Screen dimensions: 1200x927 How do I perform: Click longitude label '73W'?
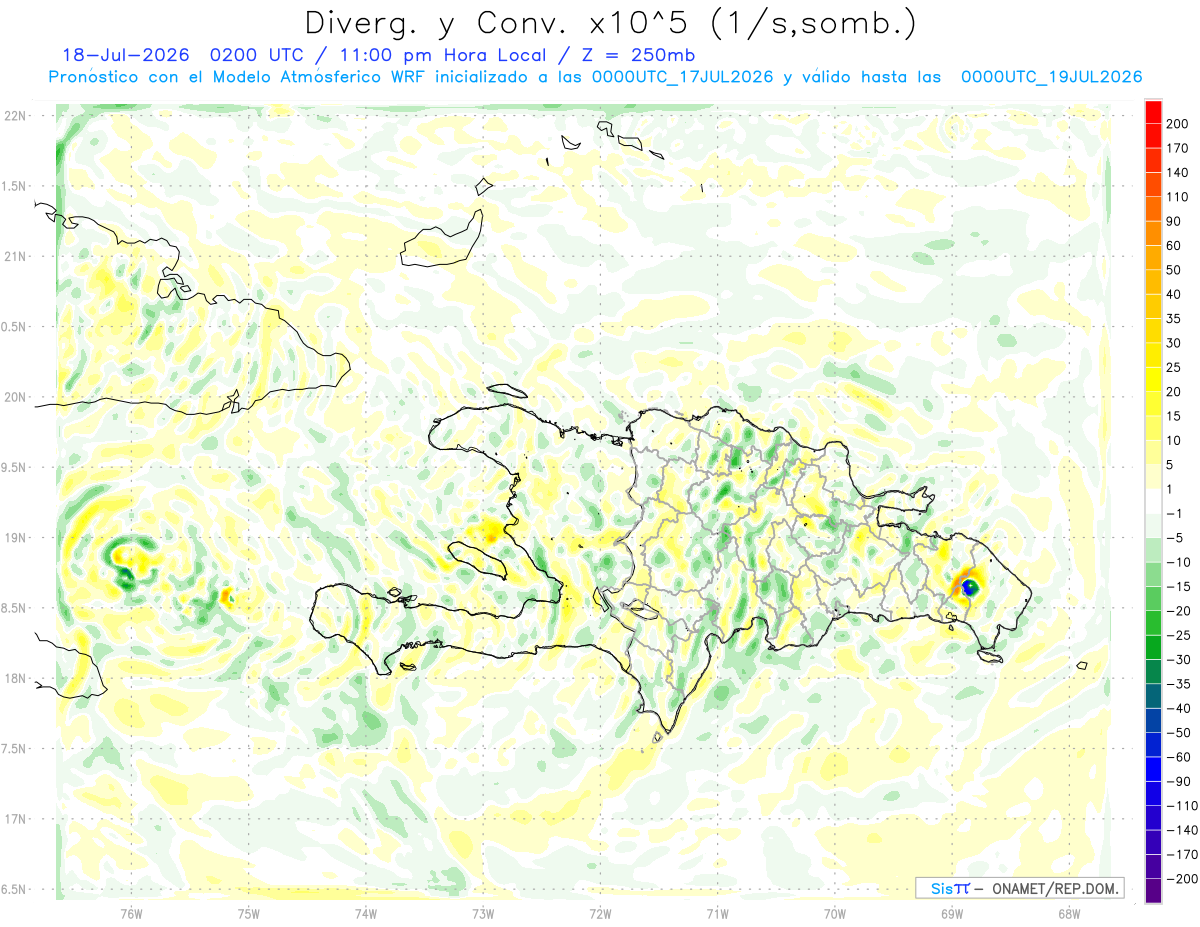coord(483,914)
